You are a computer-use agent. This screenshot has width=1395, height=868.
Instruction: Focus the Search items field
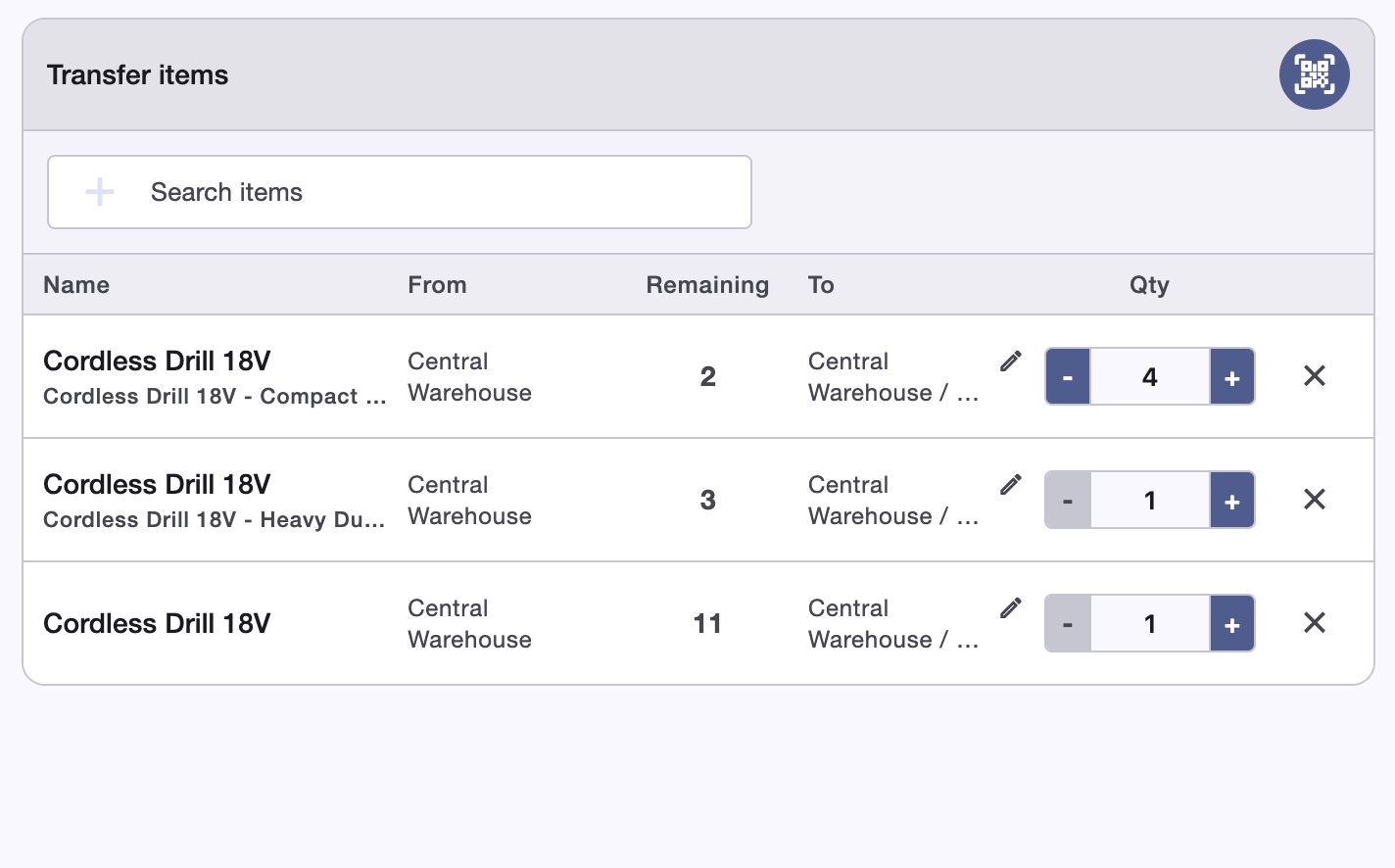click(x=400, y=192)
